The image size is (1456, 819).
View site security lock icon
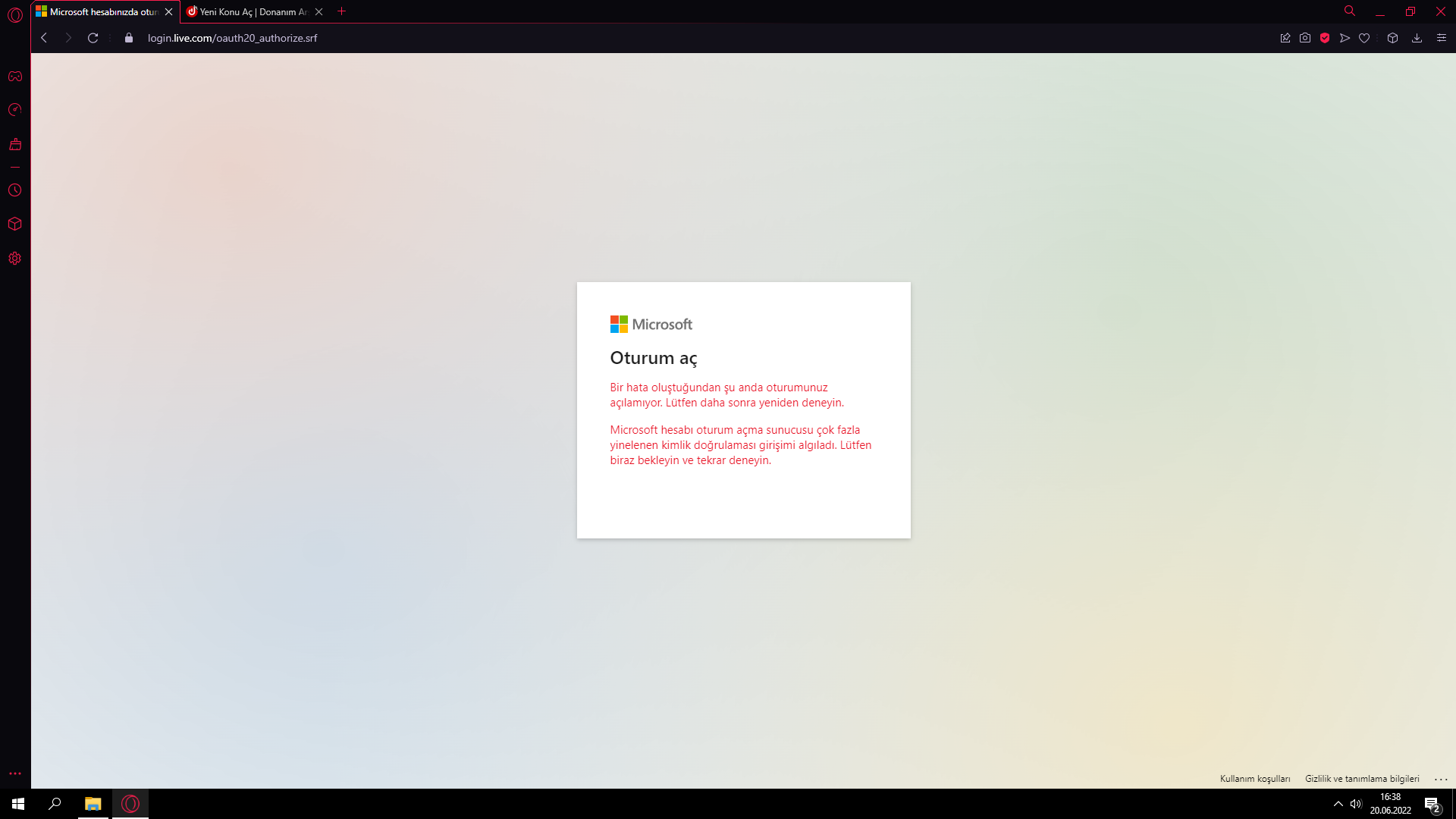pos(129,38)
